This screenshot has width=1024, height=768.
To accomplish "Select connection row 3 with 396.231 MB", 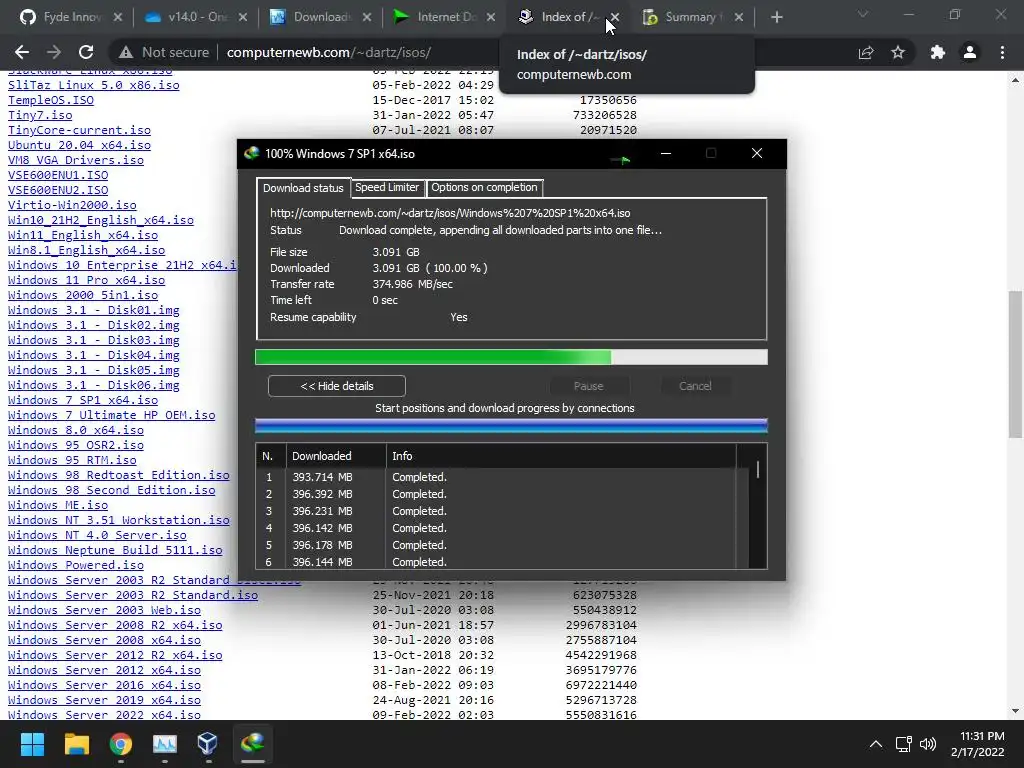I will click(496, 511).
